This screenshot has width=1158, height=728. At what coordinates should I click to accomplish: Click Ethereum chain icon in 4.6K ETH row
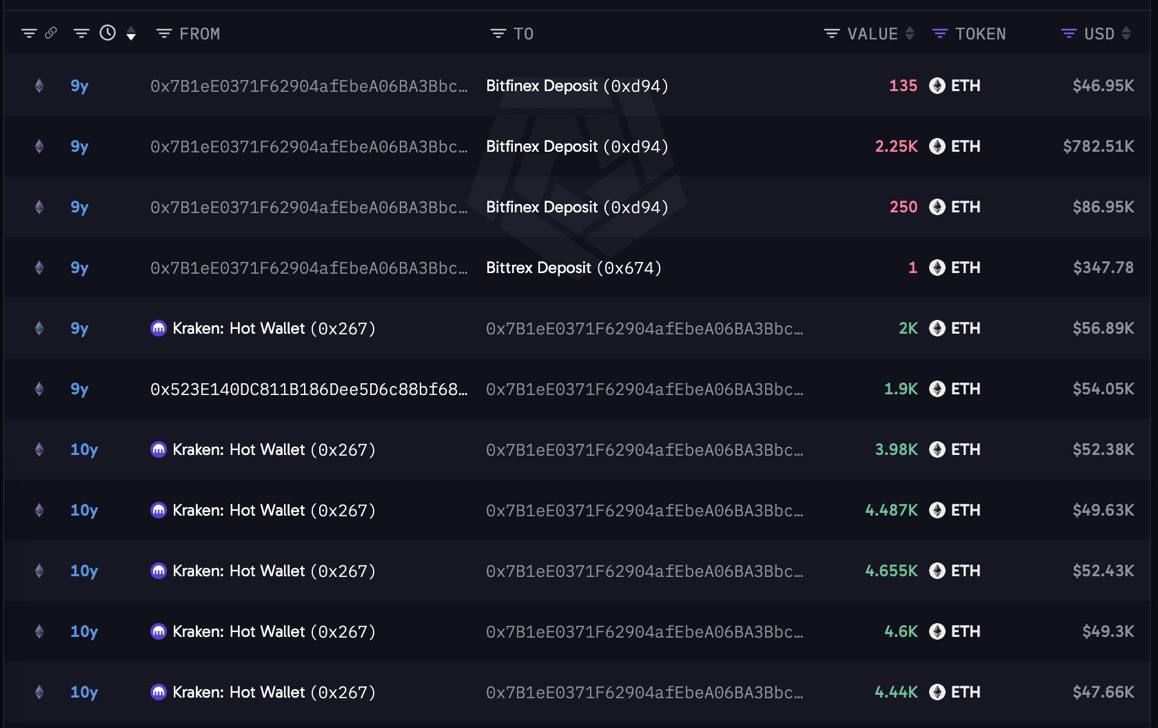click(39, 631)
